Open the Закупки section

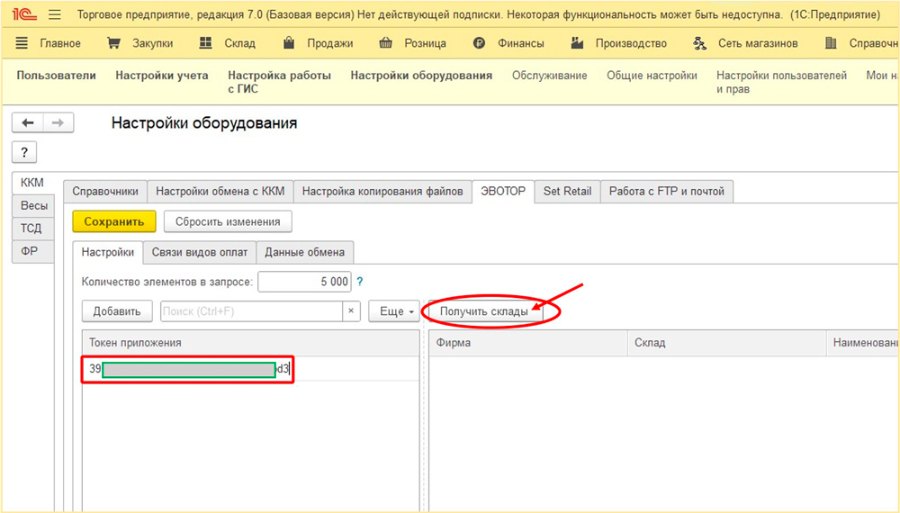click(x=140, y=43)
